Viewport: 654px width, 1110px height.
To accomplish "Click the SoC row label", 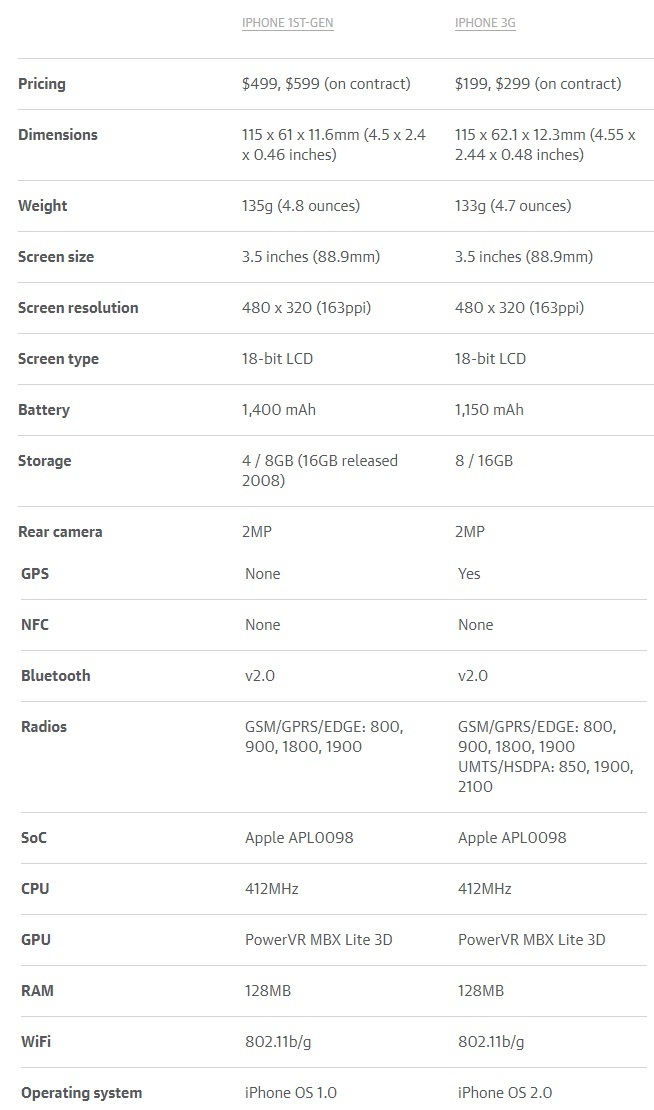I will pos(34,837).
